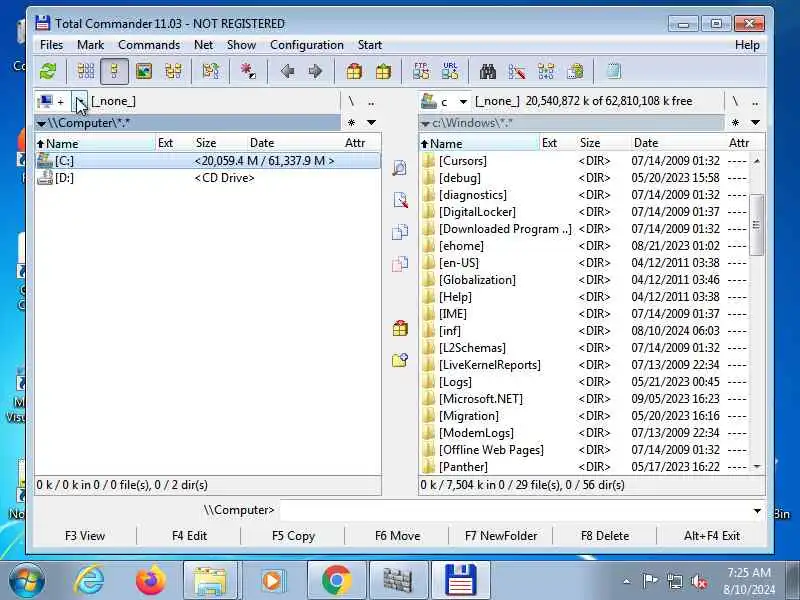800x600 pixels.
Task: Expand left path \\Computer\*.* history arrow
Action: (x=42, y=123)
